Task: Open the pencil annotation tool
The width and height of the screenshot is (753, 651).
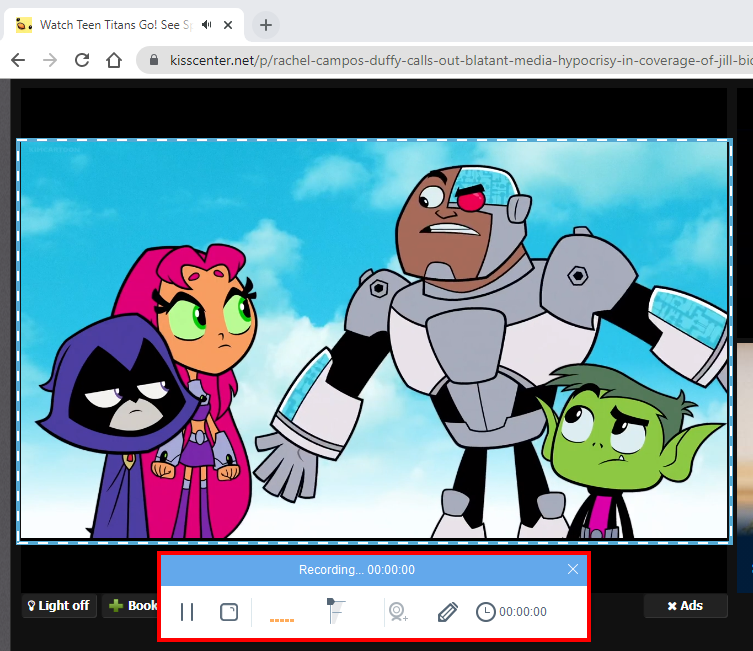Action: pyautogui.click(x=448, y=612)
